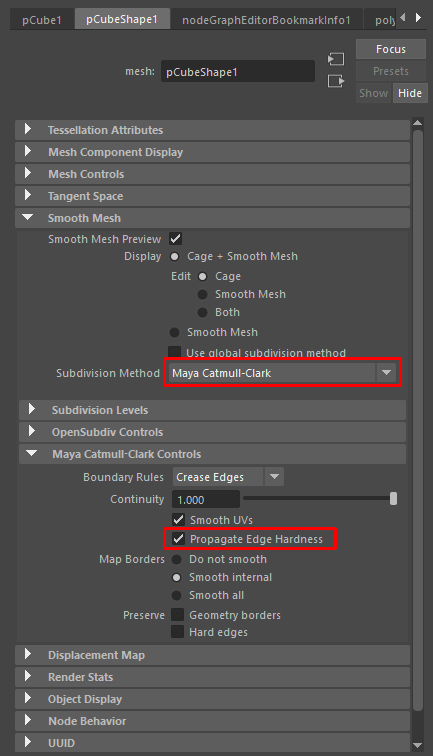Click the scrollbar up arrow
The width and height of the screenshot is (433, 756).
[418, 123]
